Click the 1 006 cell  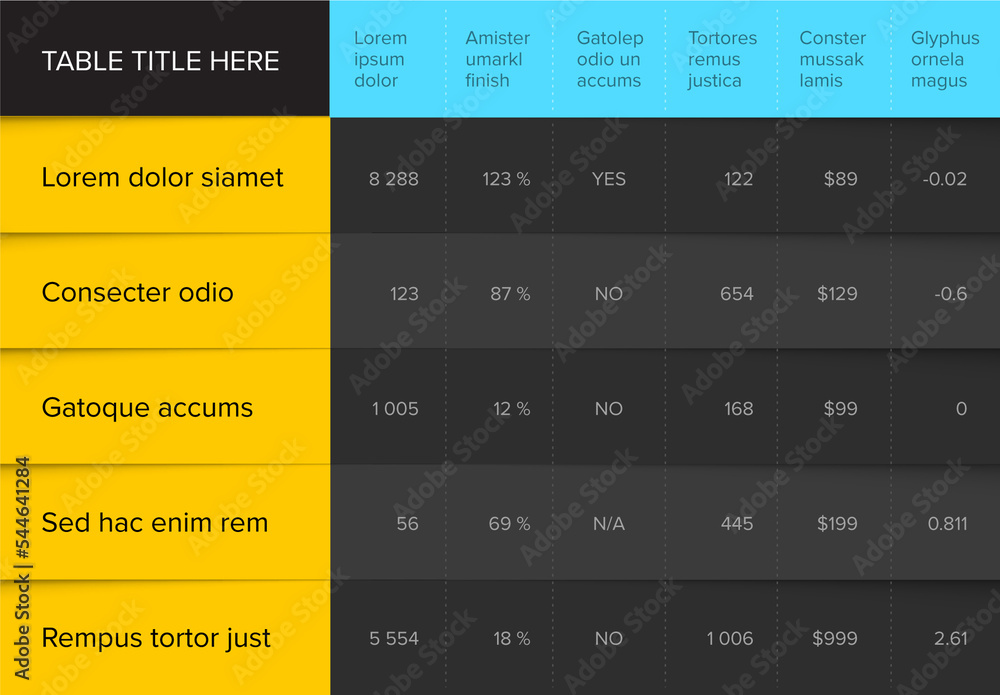(730, 638)
